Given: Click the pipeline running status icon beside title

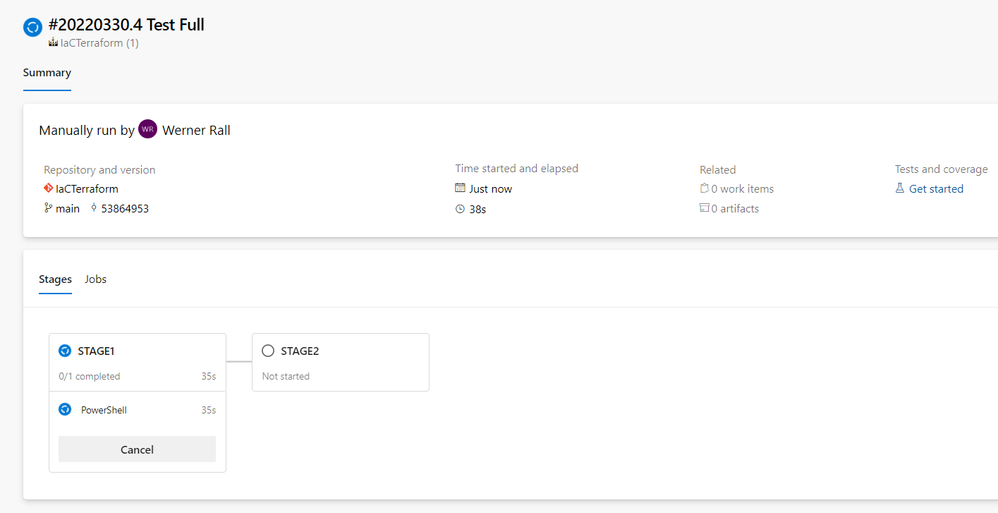Looking at the screenshot, I should pos(33,27).
